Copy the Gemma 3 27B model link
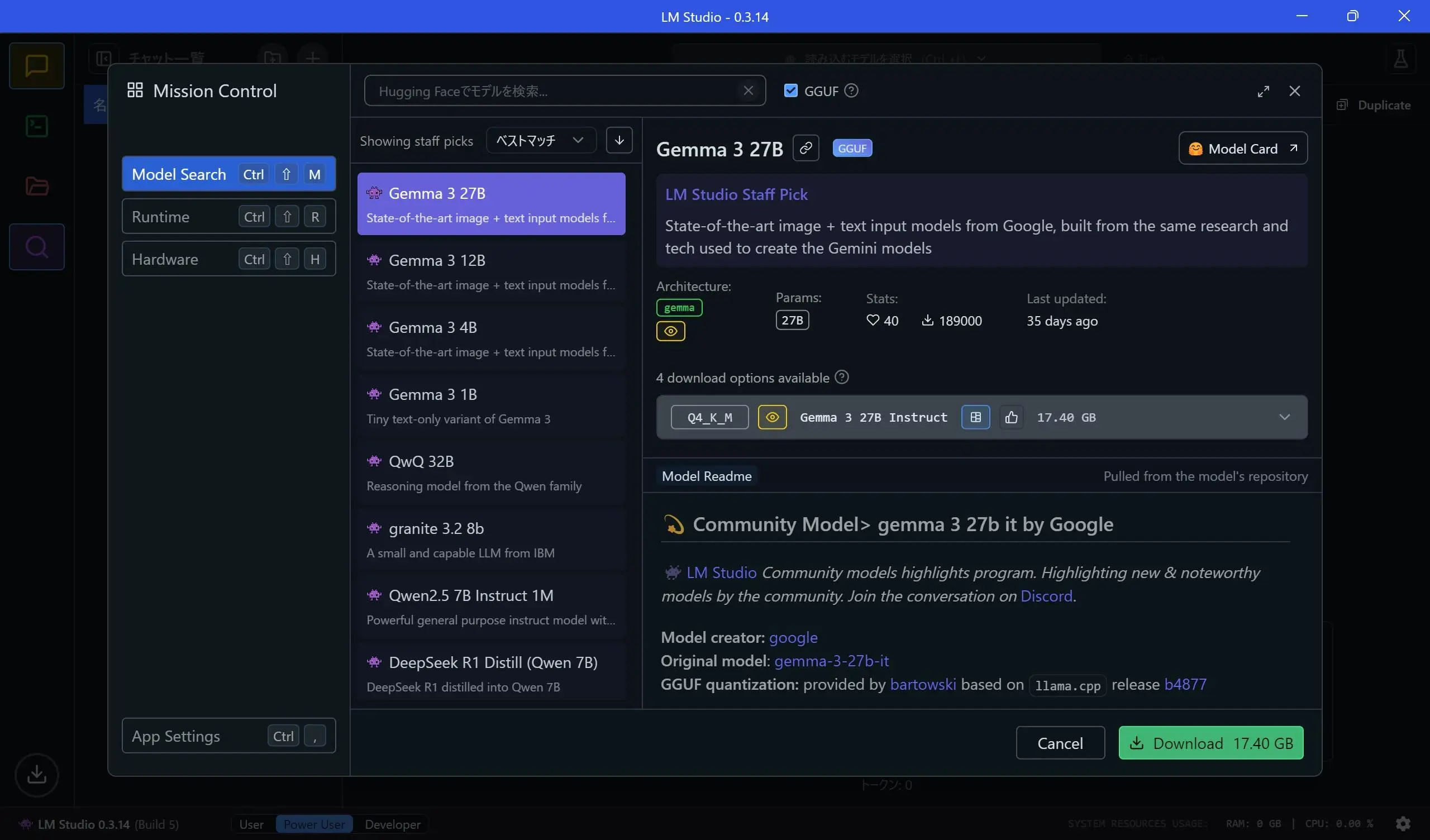 pos(806,149)
